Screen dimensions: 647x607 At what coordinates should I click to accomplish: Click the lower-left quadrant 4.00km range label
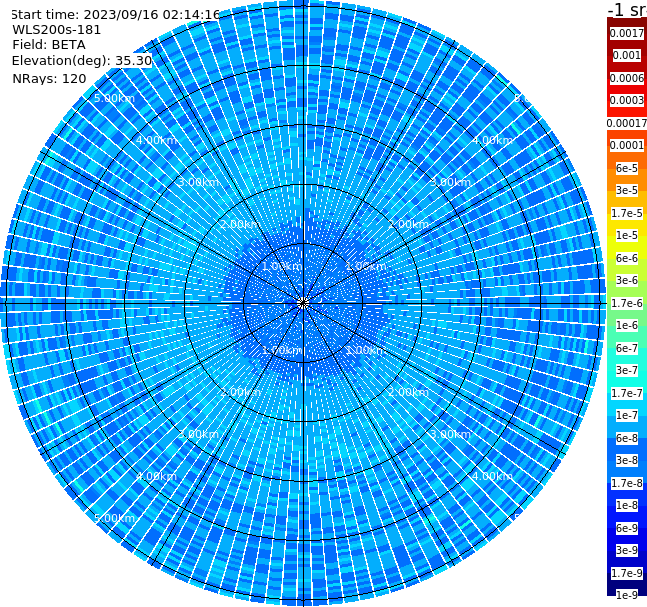pos(156,476)
